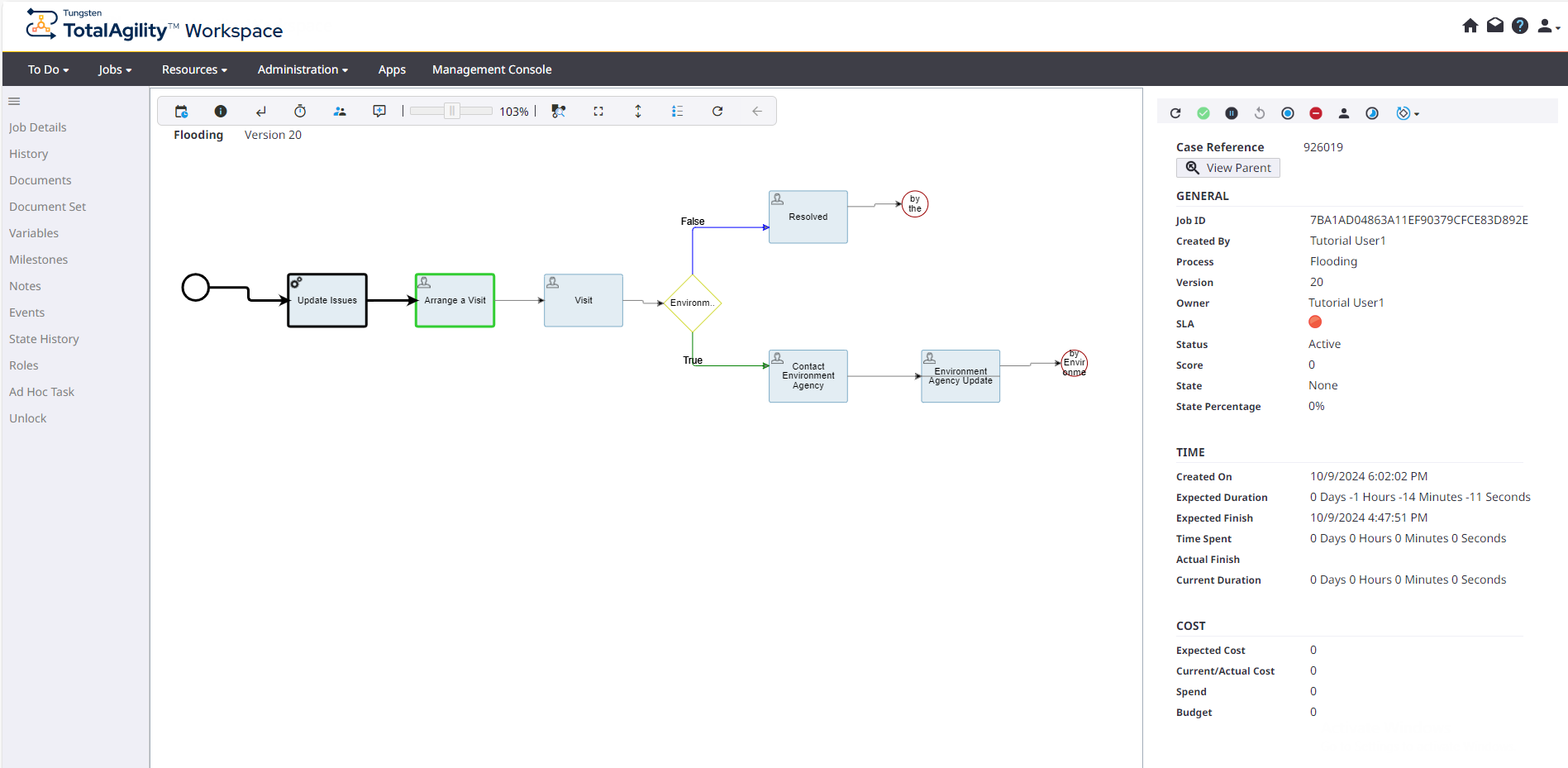Click the blue circle icon in job toolbar
Viewport: 1568px width, 768px height.
pyautogui.click(x=1288, y=113)
